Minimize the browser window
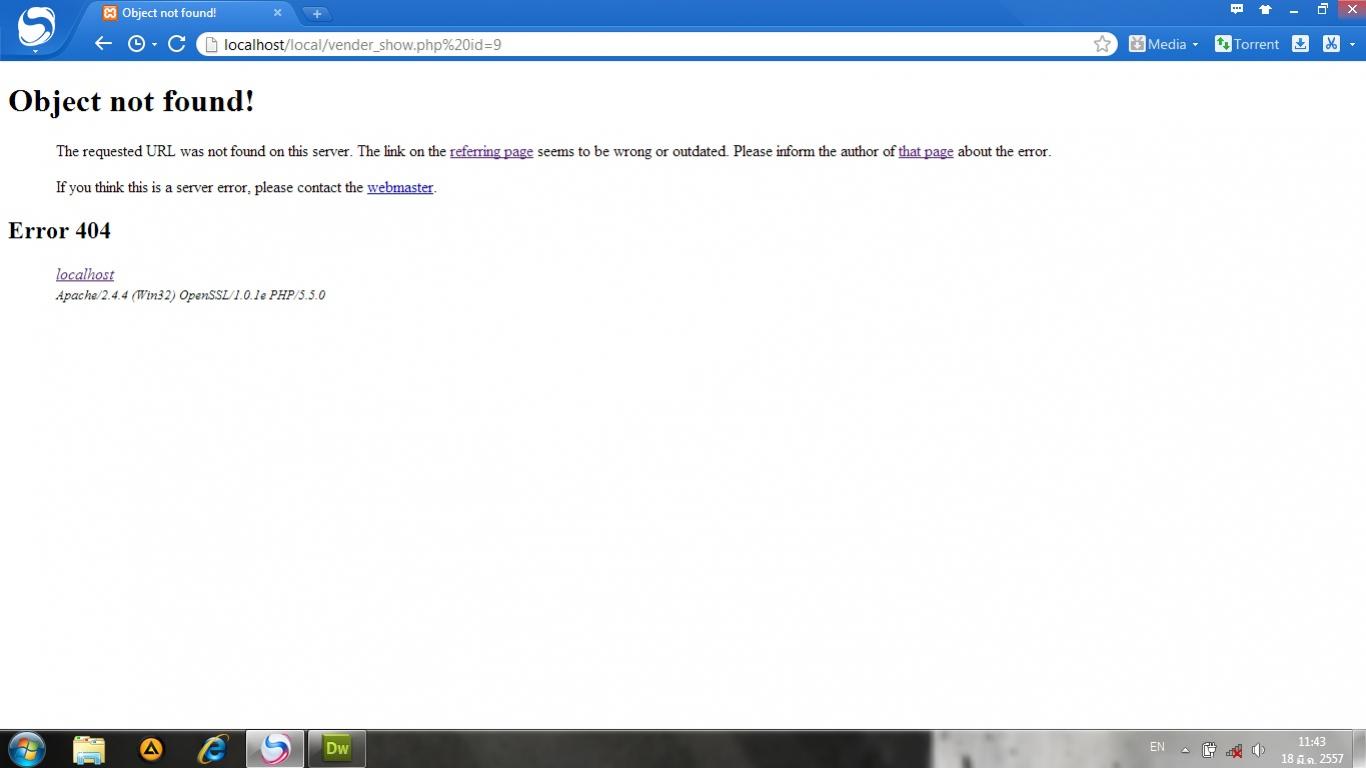The width and height of the screenshot is (1366, 768). point(1293,10)
